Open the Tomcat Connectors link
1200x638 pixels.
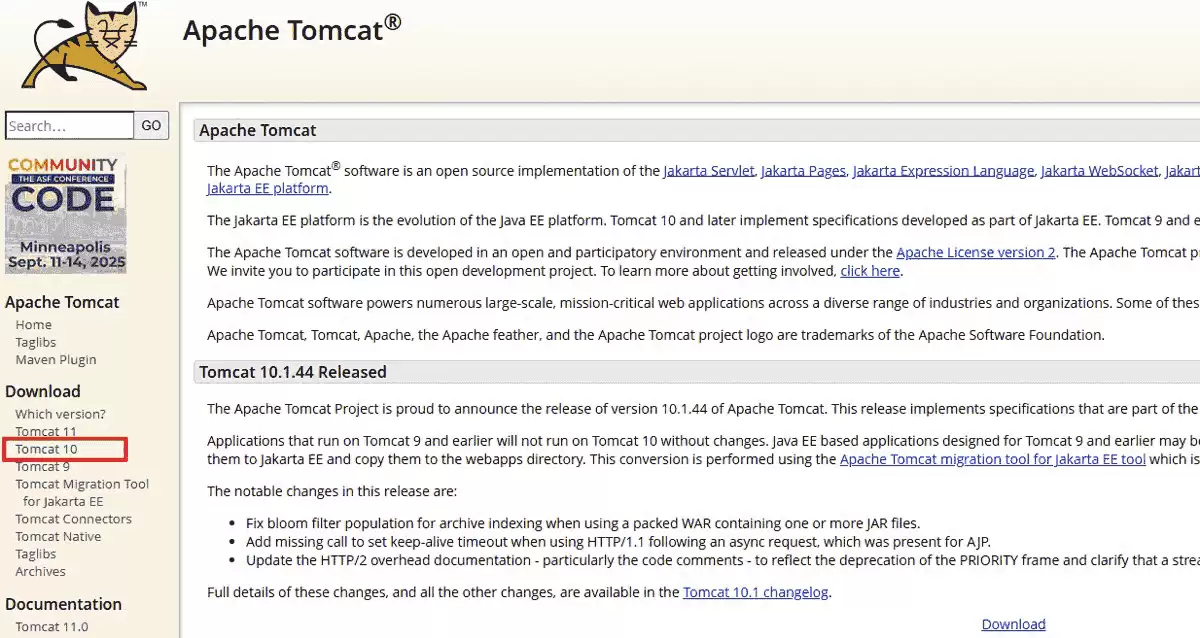click(x=73, y=518)
